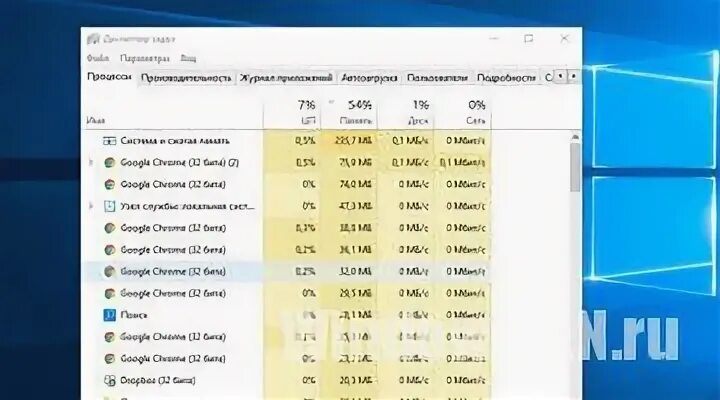Select the Система и сжатая память row name
The height and width of the screenshot is (400, 720).
[174, 141]
